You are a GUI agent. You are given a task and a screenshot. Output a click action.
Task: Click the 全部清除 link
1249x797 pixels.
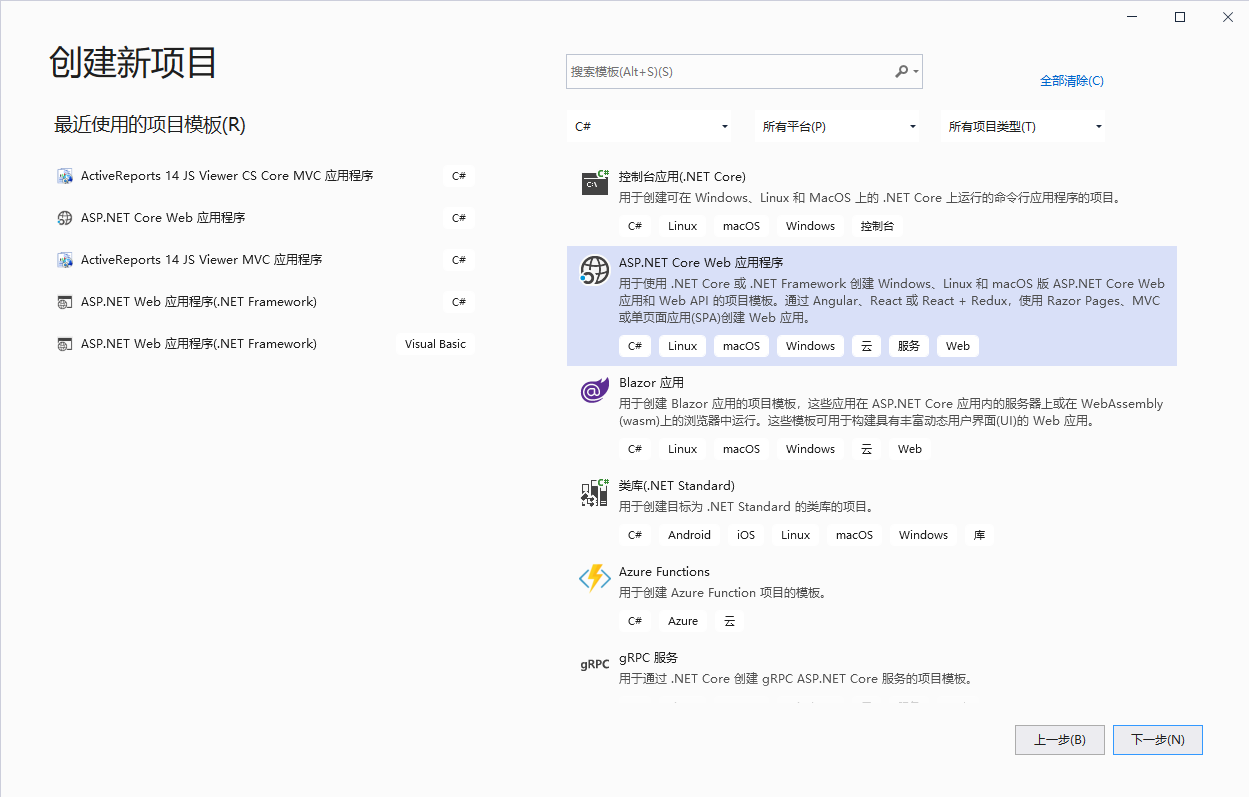click(x=1072, y=81)
